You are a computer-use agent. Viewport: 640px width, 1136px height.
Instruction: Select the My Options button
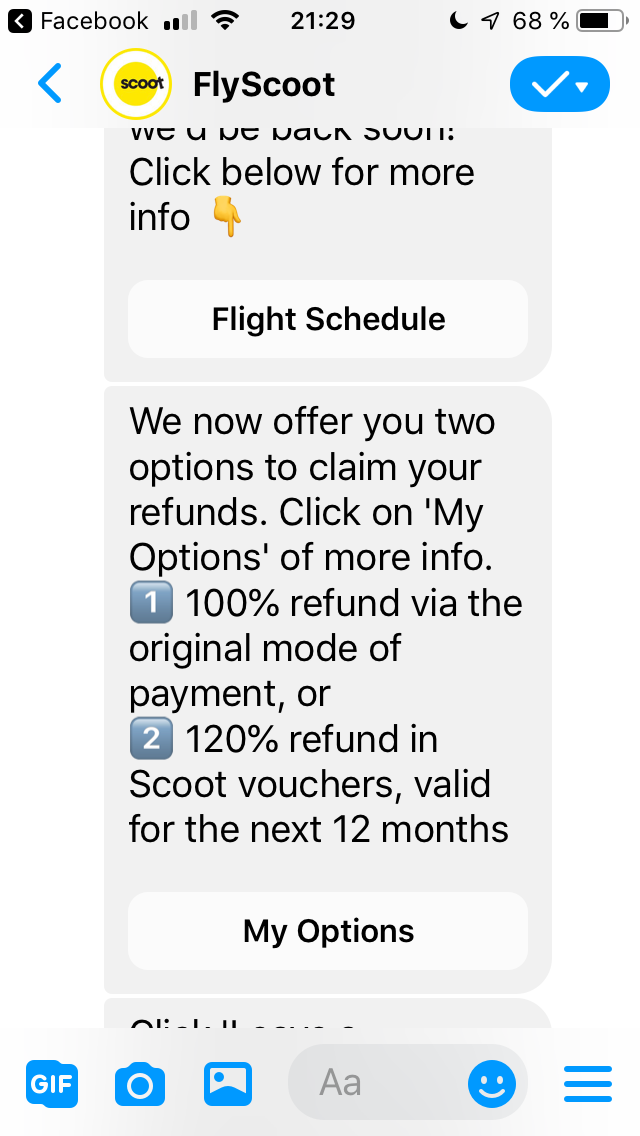click(x=328, y=931)
